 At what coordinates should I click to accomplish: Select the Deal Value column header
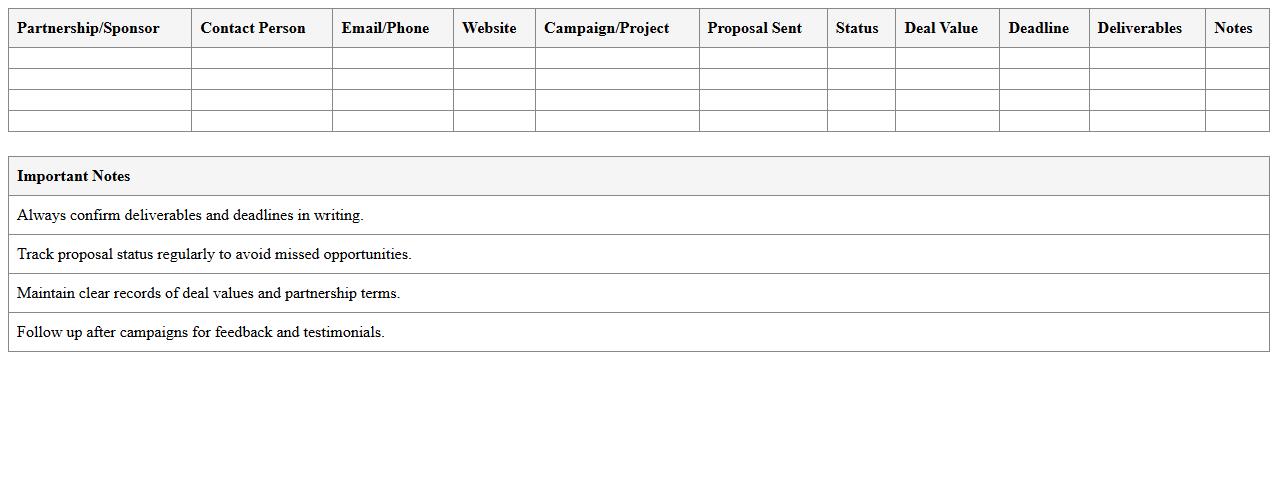(x=941, y=28)
